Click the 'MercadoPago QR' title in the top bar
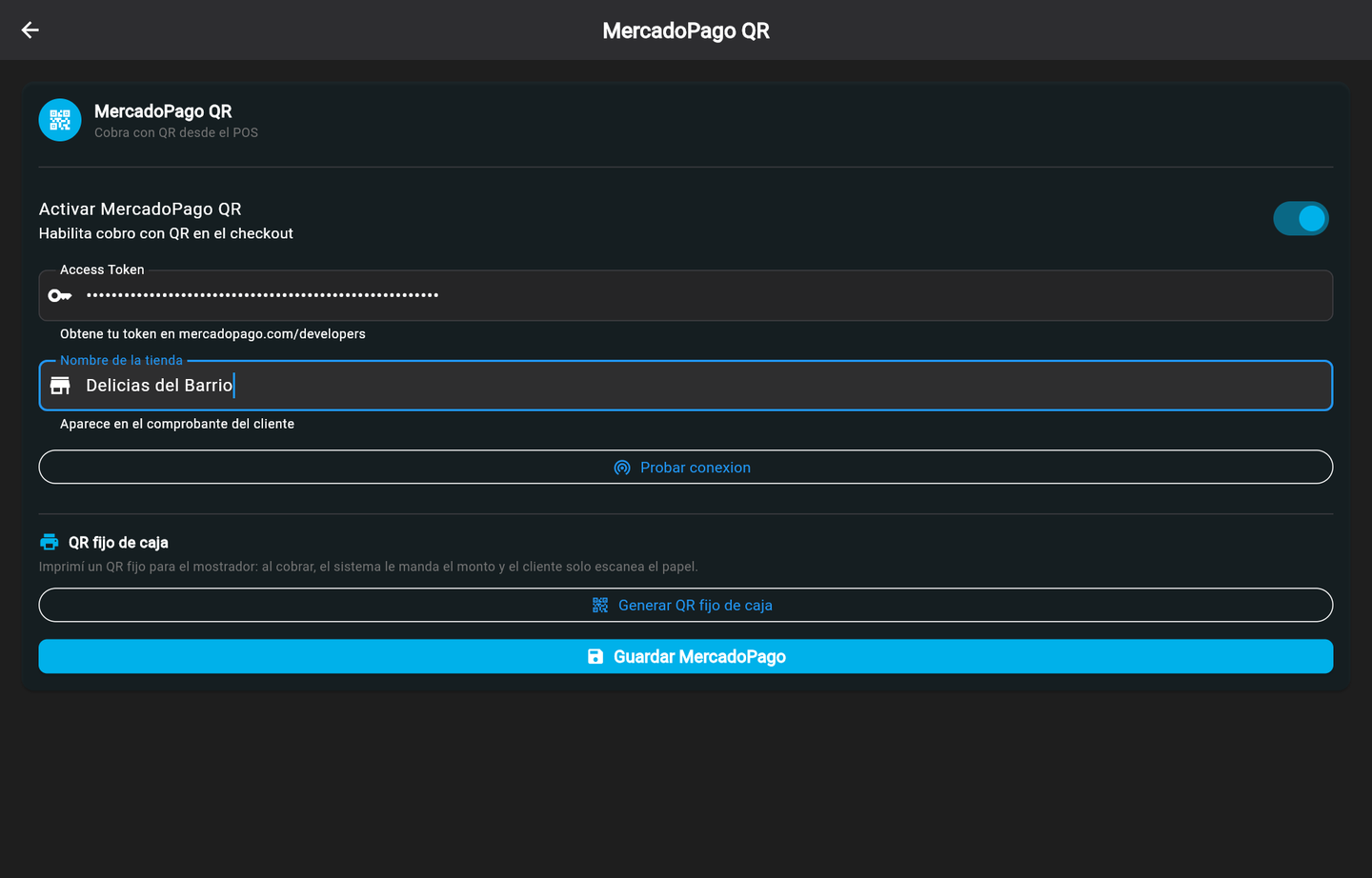 pyautogui.click(x=686, y=30)
